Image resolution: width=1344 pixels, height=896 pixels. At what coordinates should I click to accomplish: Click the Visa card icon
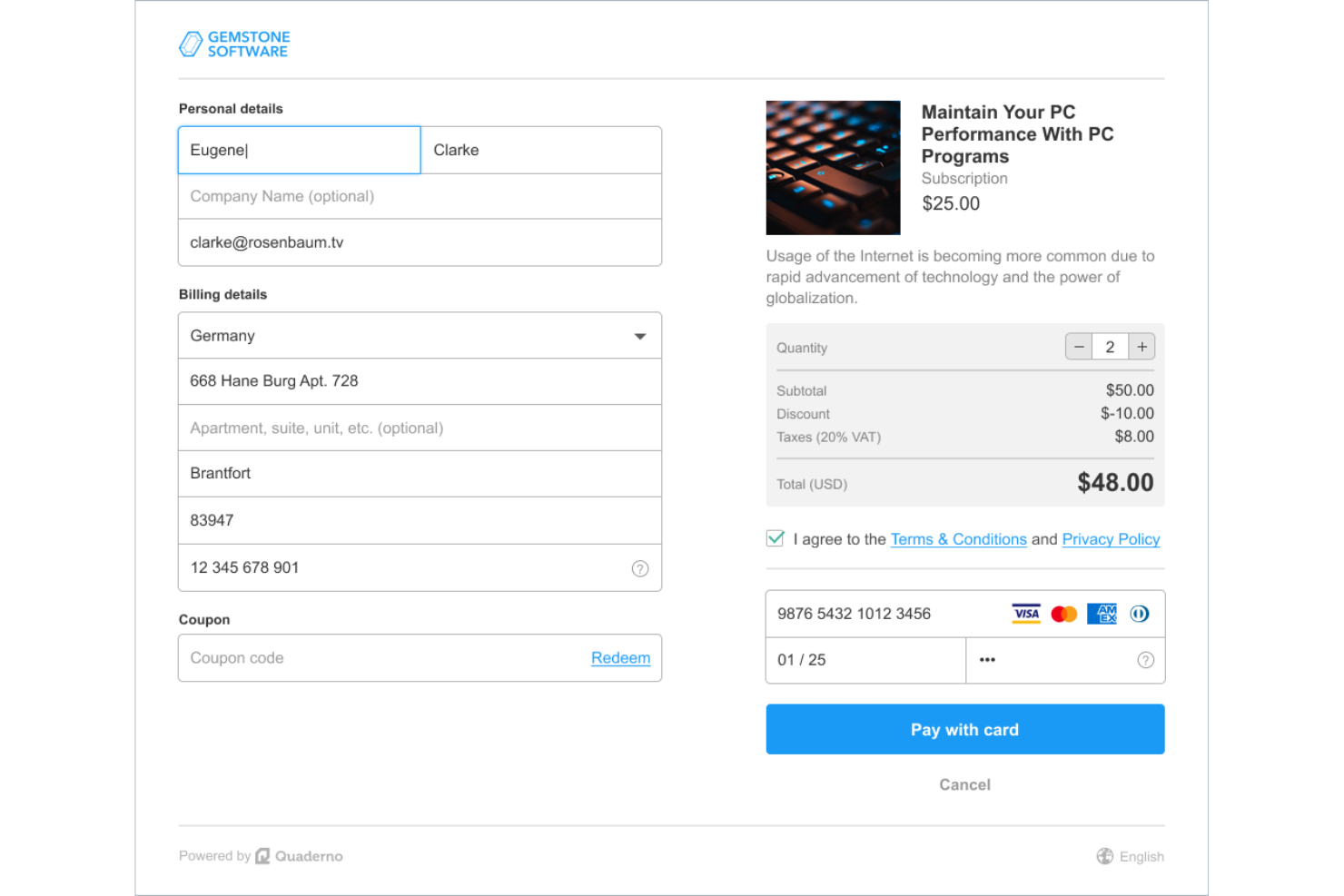click(x=1026, y=614)
